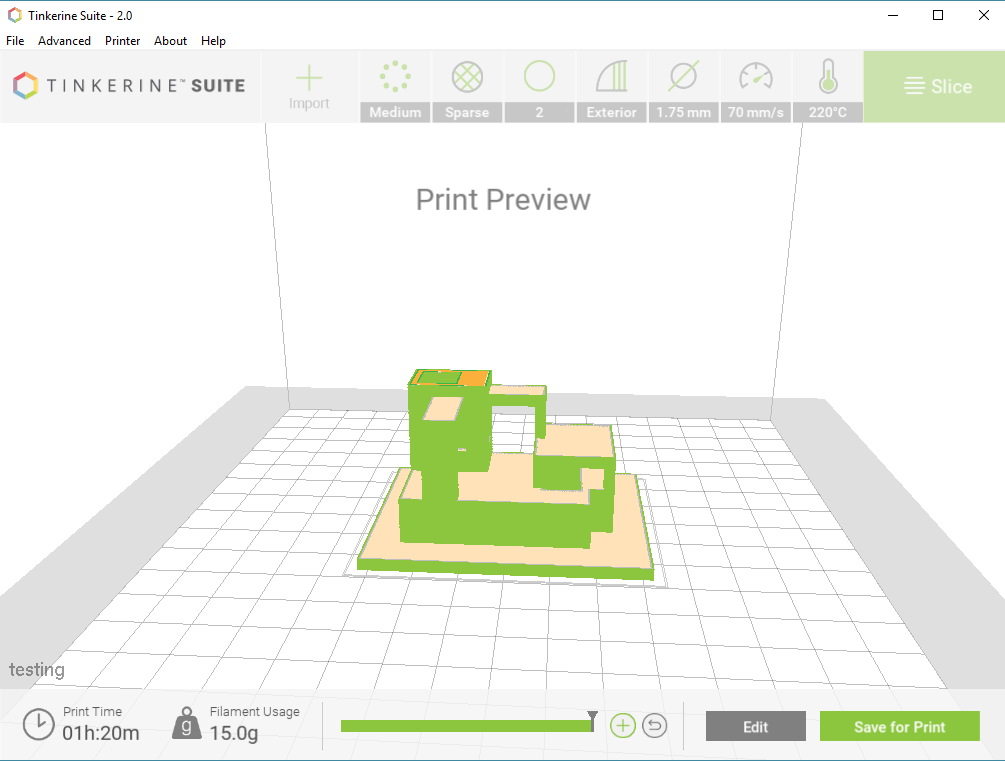The image size is (1005, 761).
Task: Click the Filament Usage weight icon
Action: pos(187,723)
